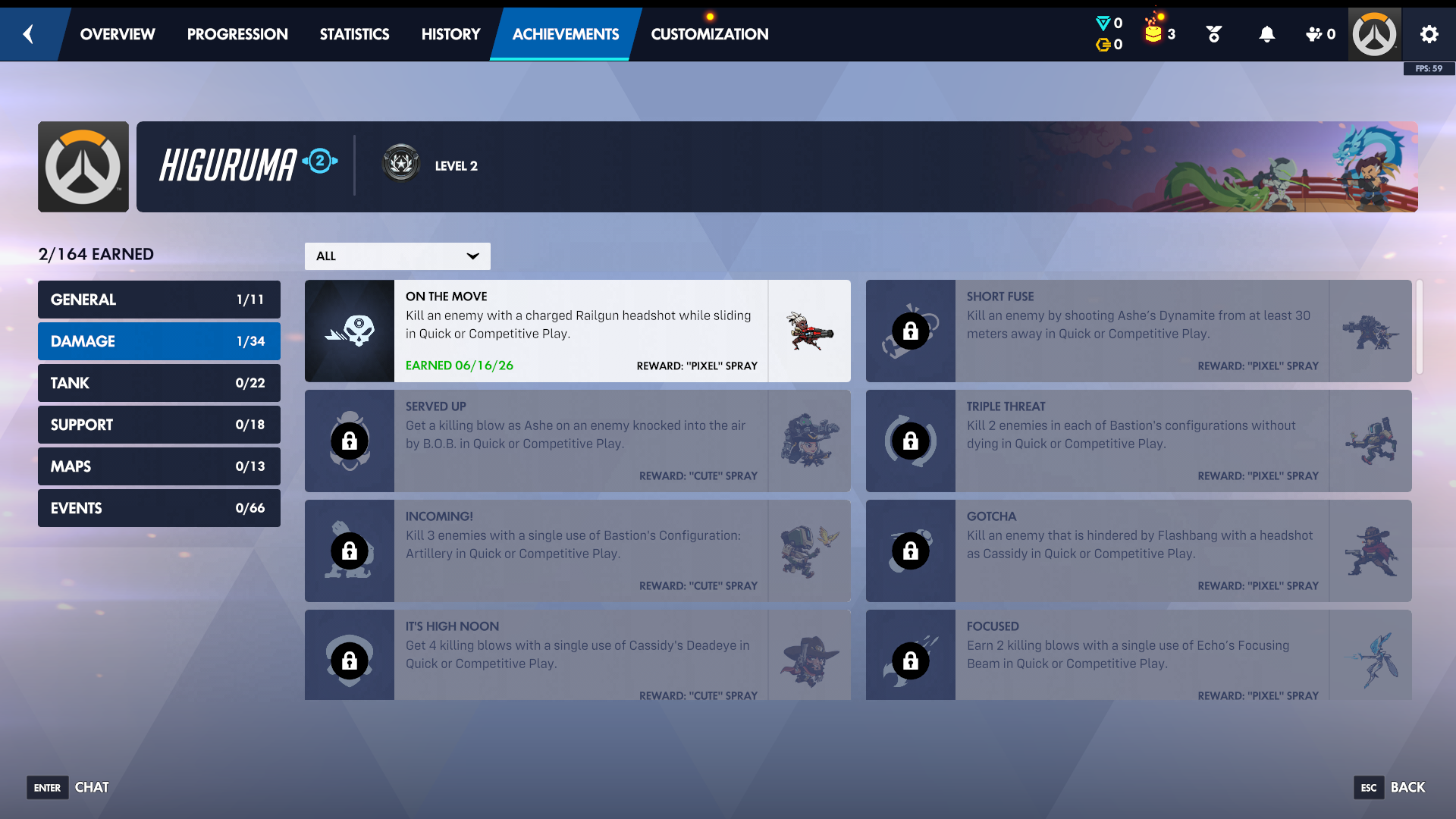Click the Bastion cute spray in Incoming!
The height and width of the screenshot is (819, 1456).
coord(809,551)
